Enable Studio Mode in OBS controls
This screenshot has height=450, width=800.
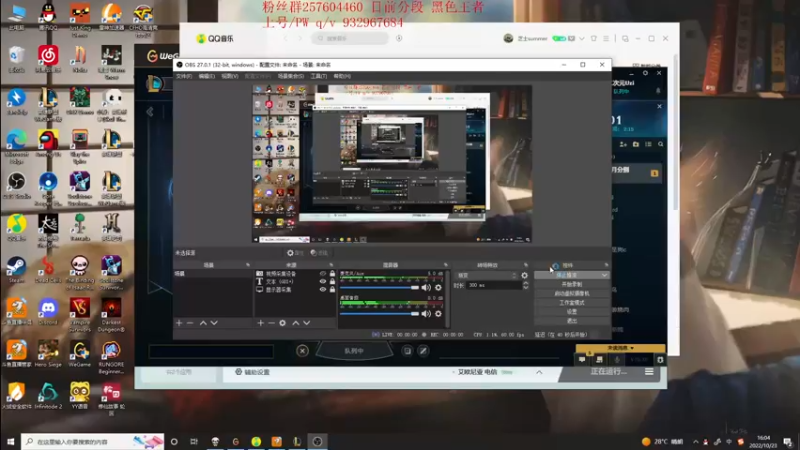tap(571, 303)
